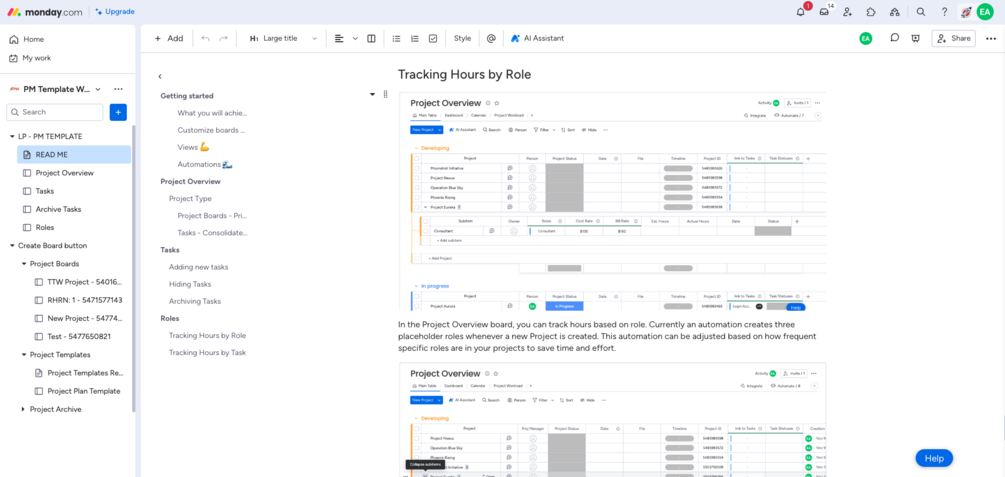Jump to Getting started in outline
The height and width of the screenshot is (477, 1005).
click(x=187, y=96)
